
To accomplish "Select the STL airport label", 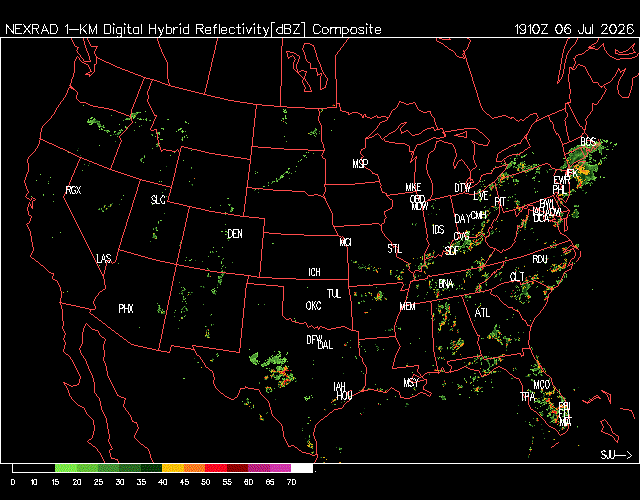I will coord(394,249).
